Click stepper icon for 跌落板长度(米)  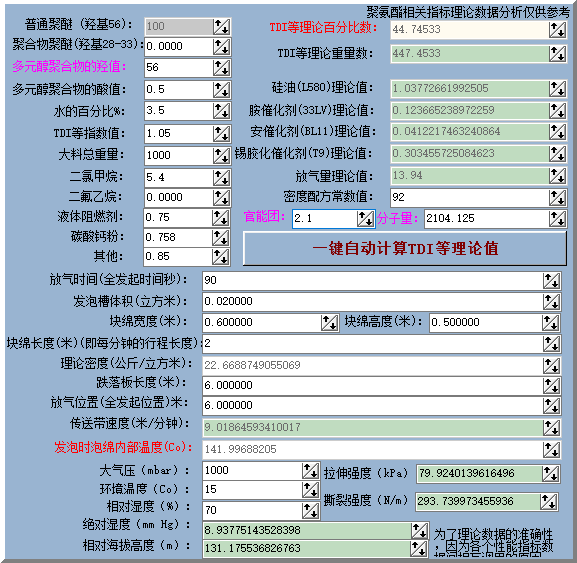[x=552, y=386]
